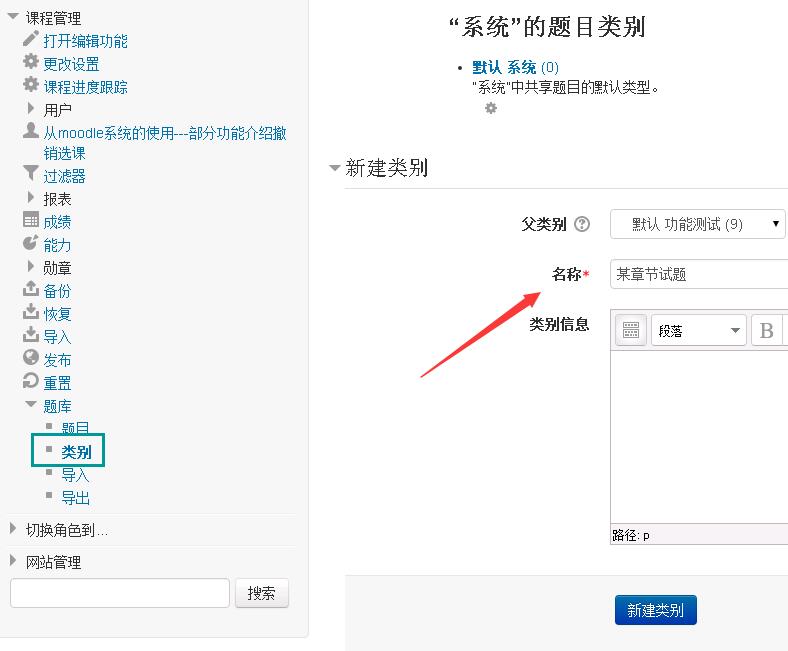
Task: Click the backup icon beside 备份
Action: tap(31, 289)
